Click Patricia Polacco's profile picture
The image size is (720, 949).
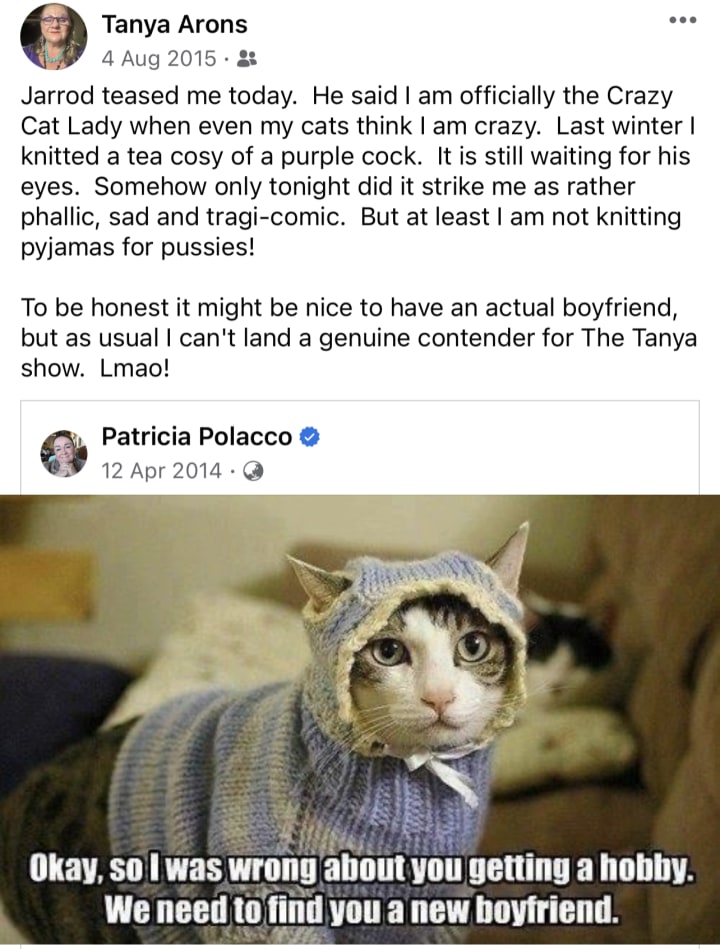coord(64,453)
